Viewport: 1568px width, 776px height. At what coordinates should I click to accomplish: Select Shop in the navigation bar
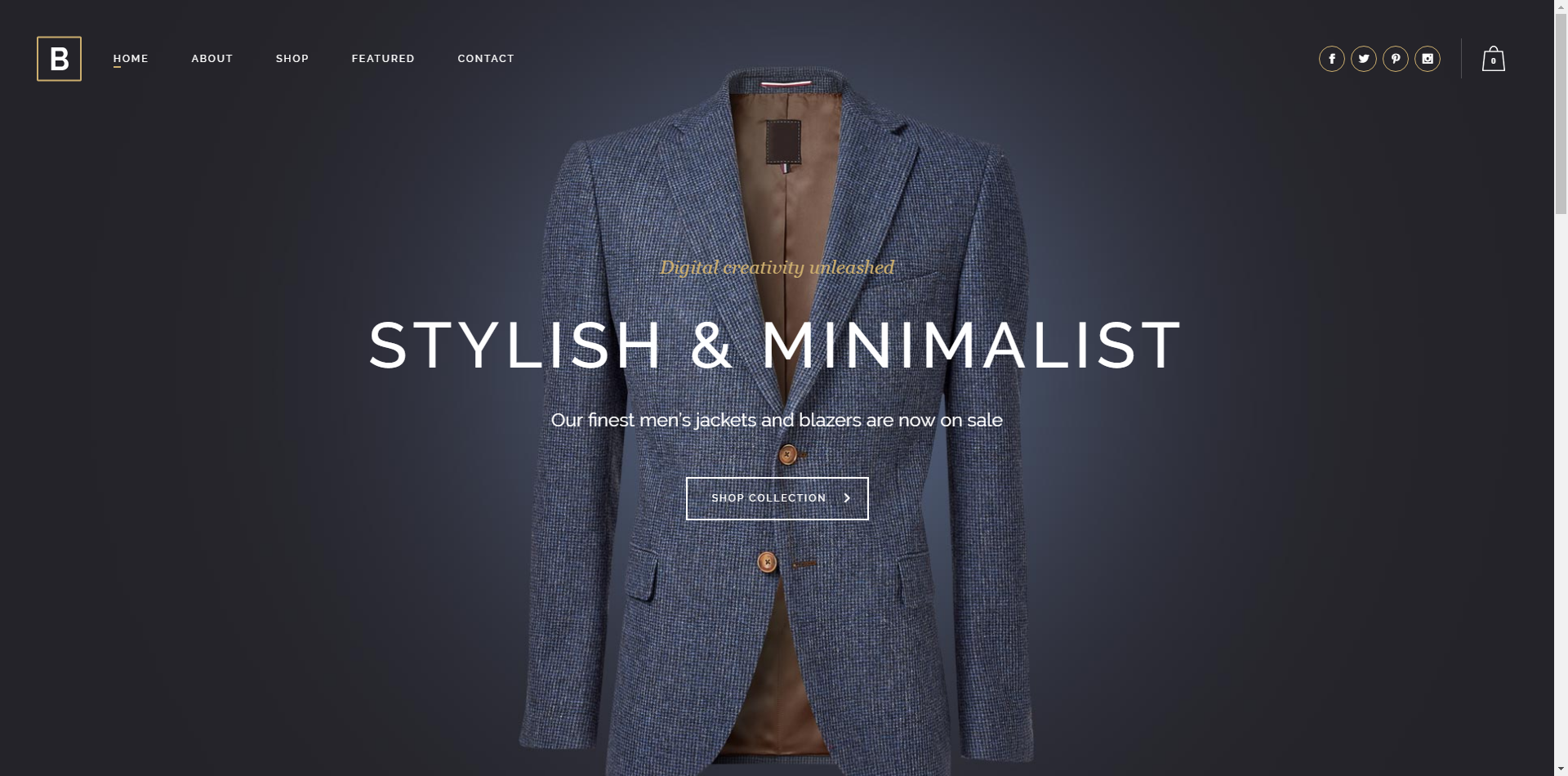(x=292, y=59)
